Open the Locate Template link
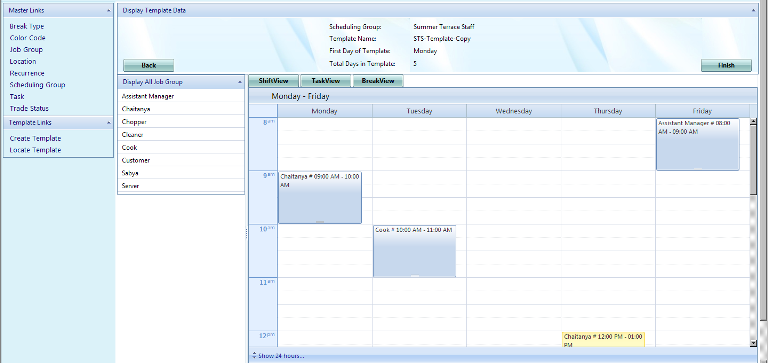Screen dimensions: 768x363 (35, 150)
